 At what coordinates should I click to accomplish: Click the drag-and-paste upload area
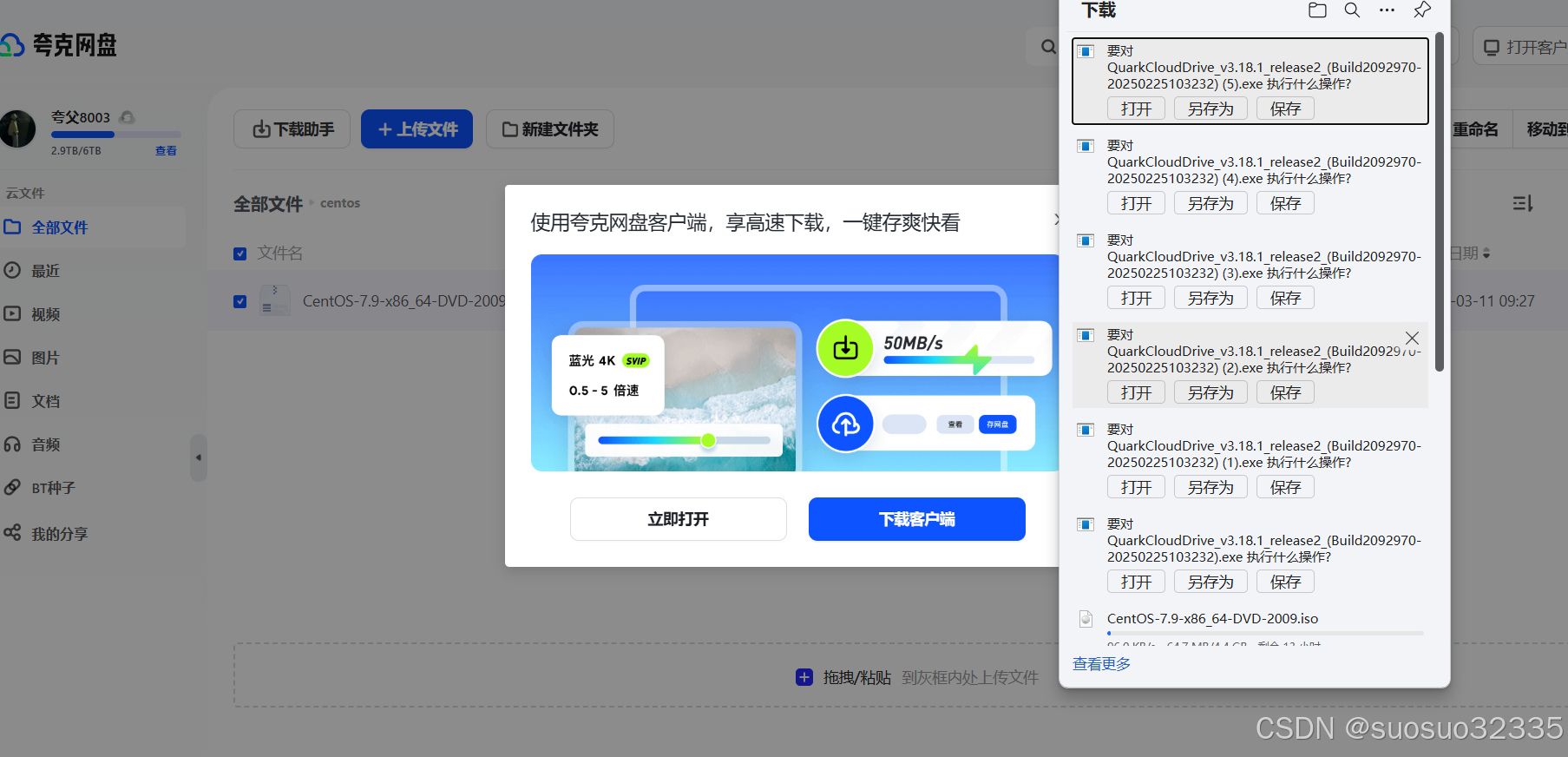coord(900,675)
